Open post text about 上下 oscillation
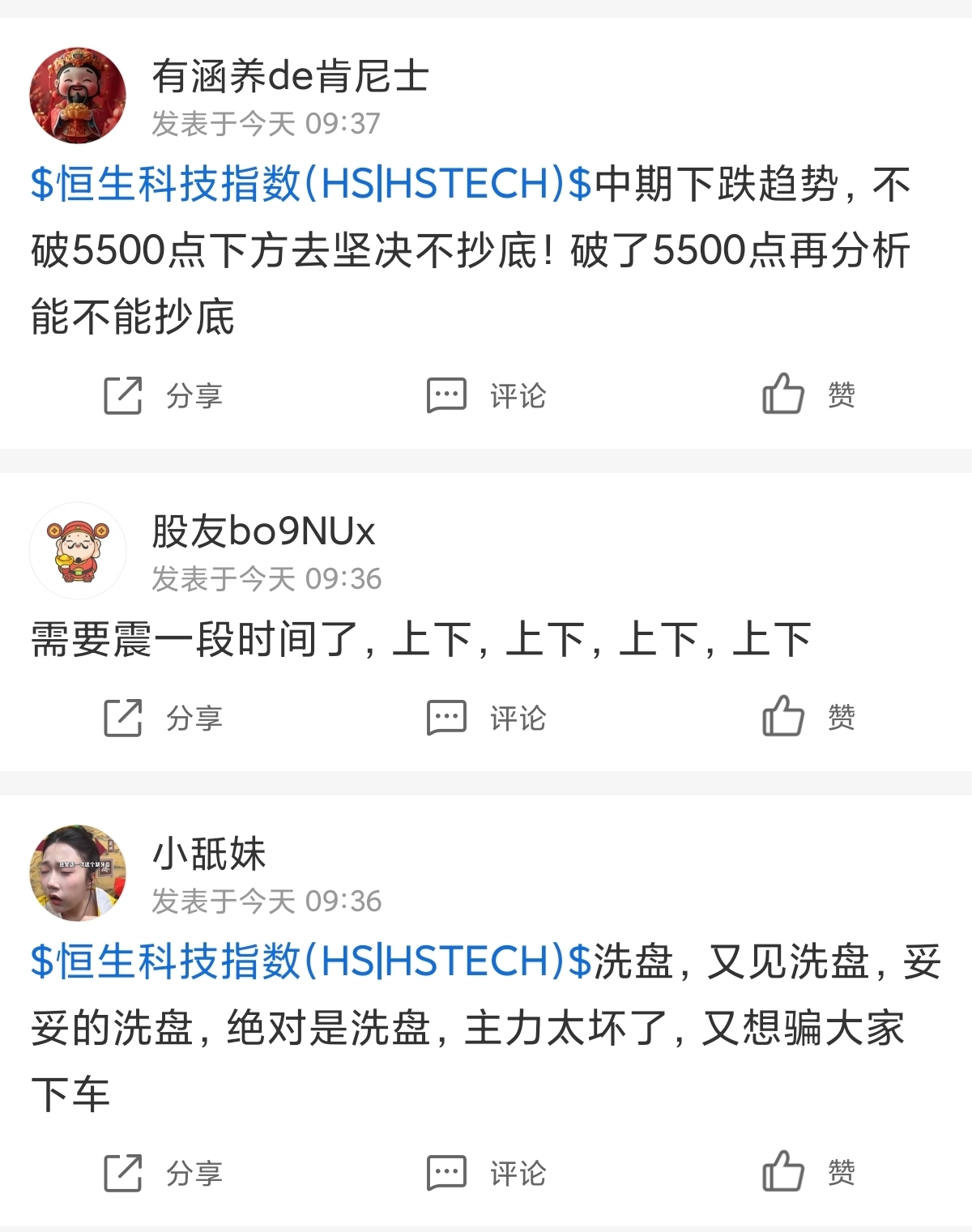This screenshot has width=972, height=1232. 421,640
